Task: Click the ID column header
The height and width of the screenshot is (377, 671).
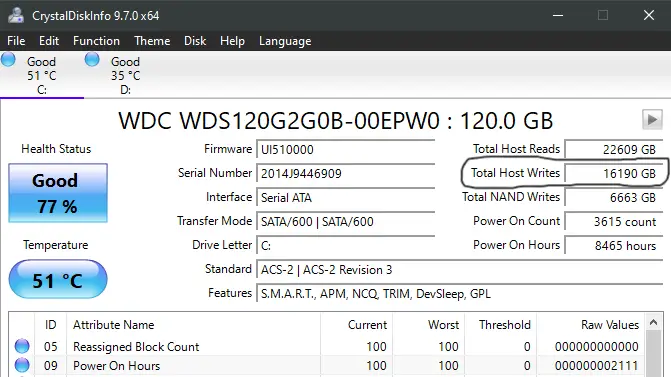Action: pos(50,325)
